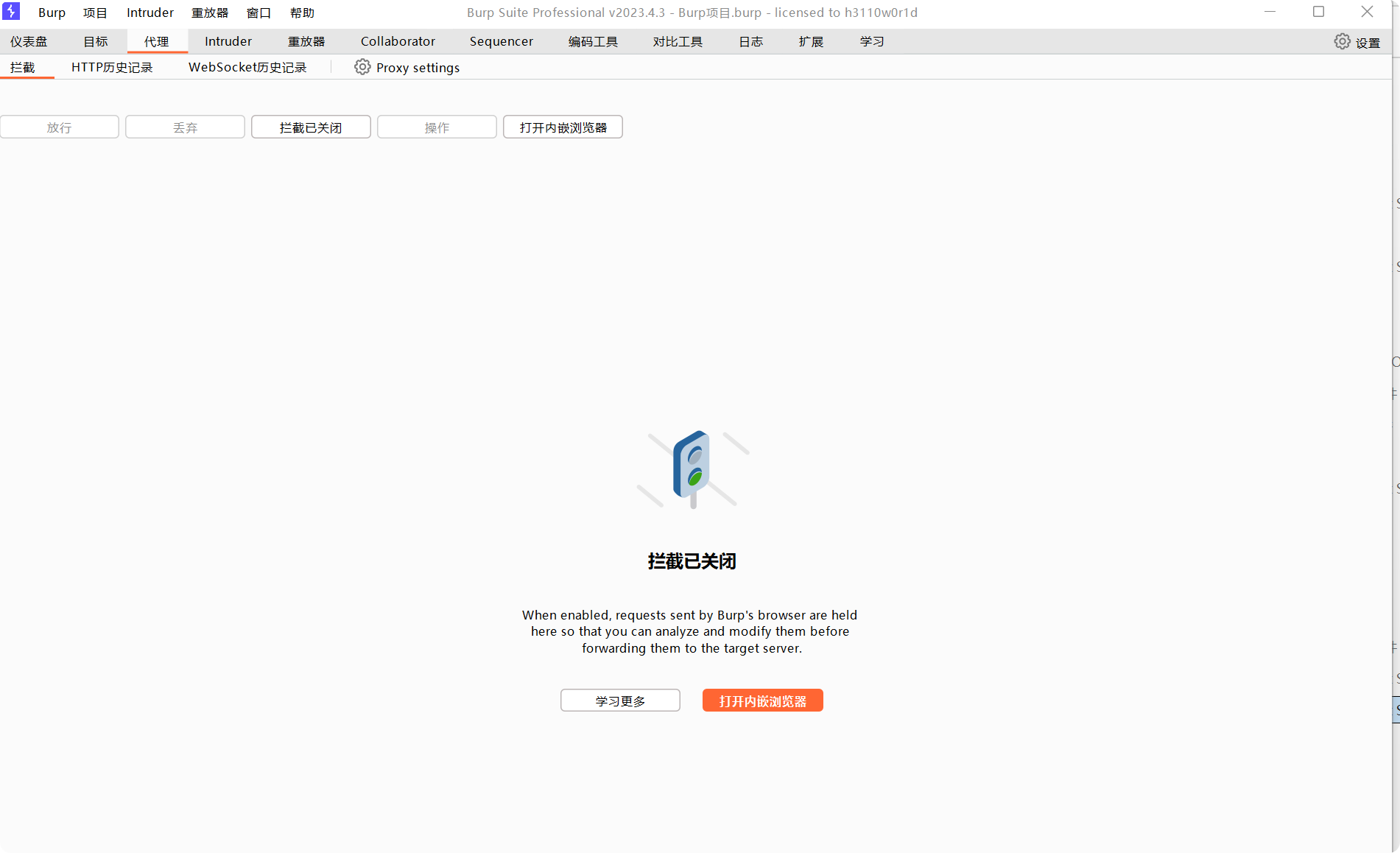Open the HTTP历史记录 sub-tab
This screenshot has height=853, width=1400.
pos(112,67)
